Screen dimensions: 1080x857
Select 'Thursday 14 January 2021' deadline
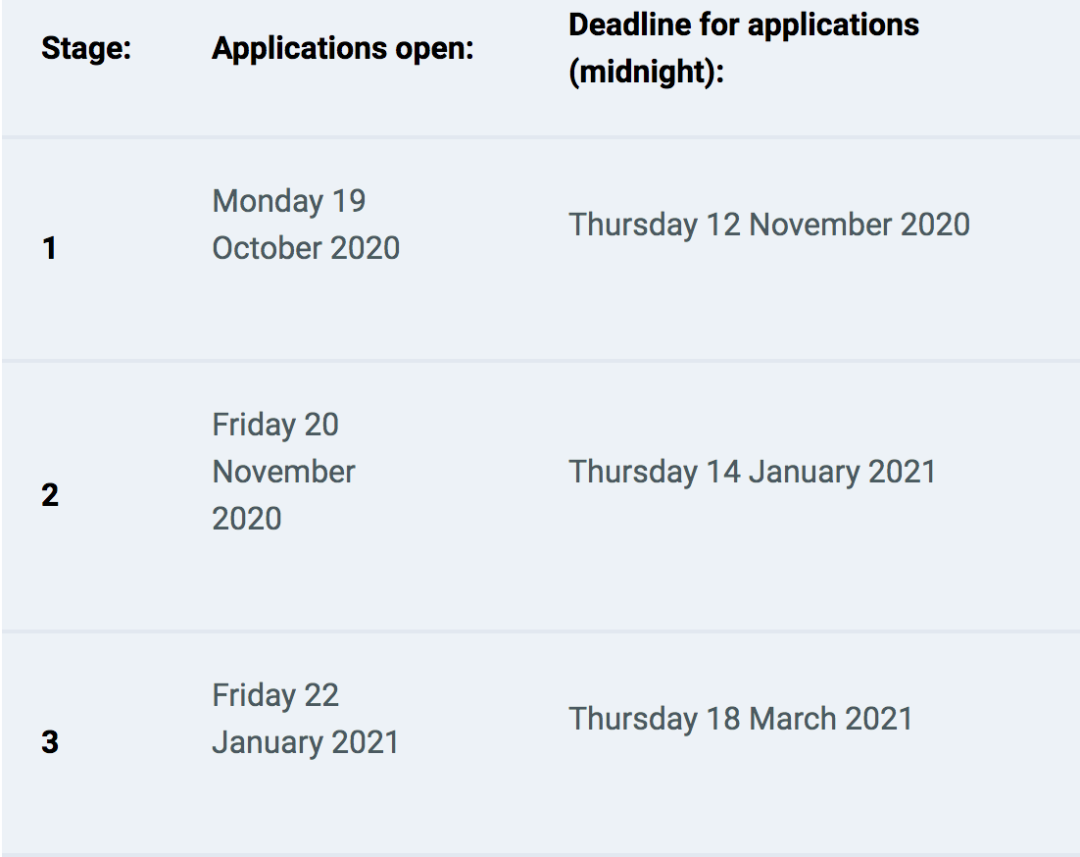pos(752,472)
